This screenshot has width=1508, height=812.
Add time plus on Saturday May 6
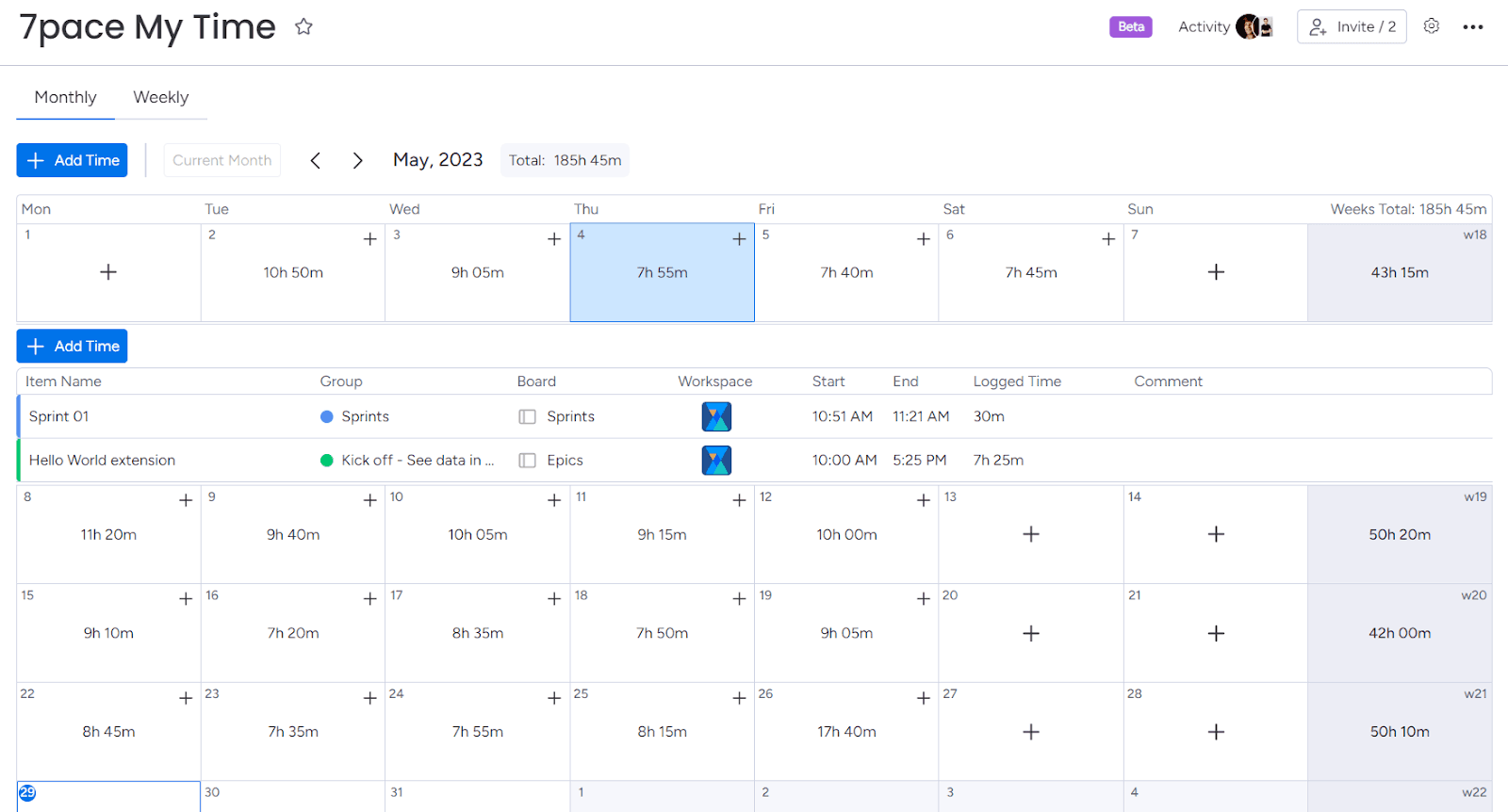1108,239
